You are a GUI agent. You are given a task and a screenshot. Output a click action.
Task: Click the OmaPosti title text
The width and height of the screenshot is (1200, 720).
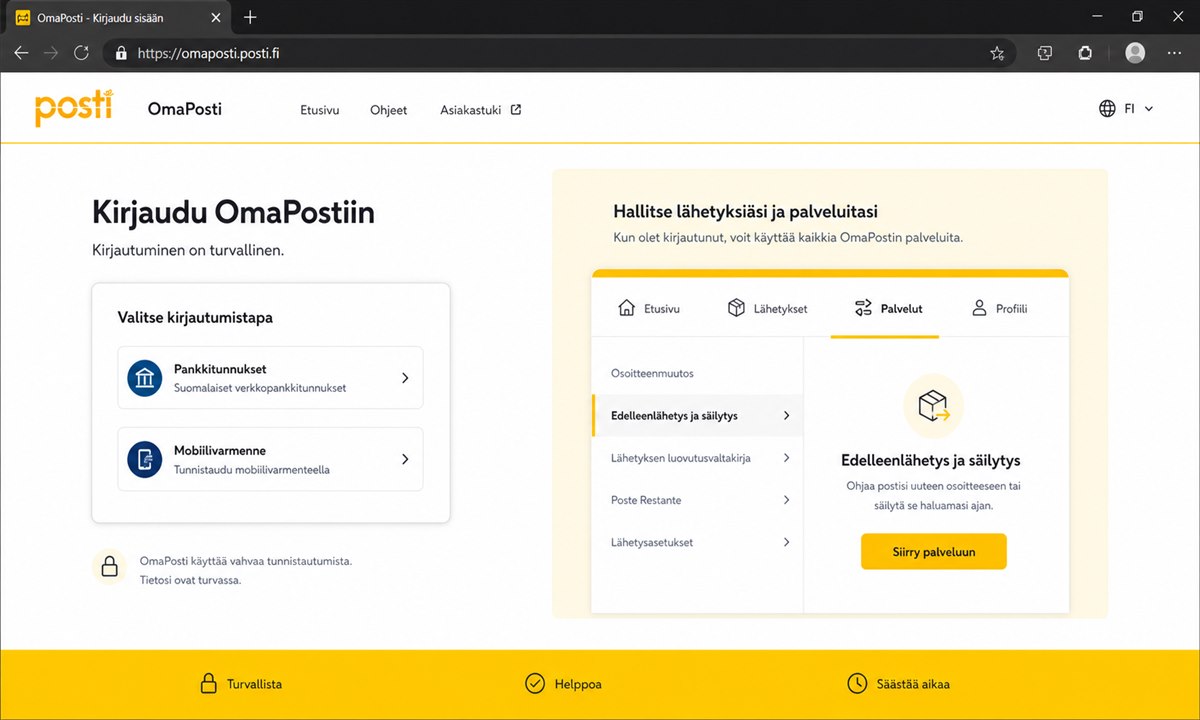point(184,109)
